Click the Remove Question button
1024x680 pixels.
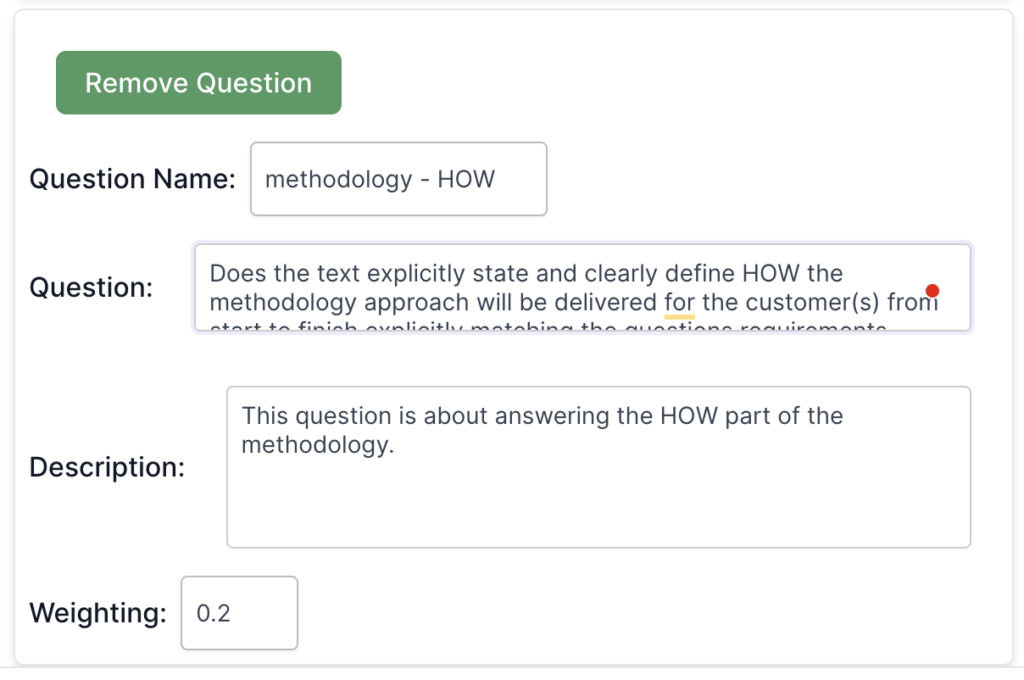coord(198,83)
